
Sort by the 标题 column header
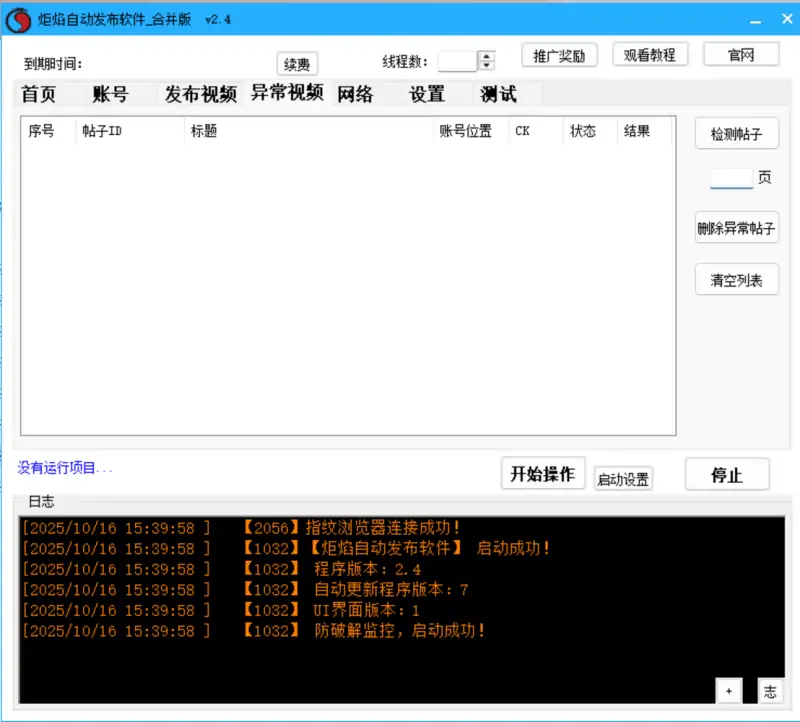[x=204, y=131]
